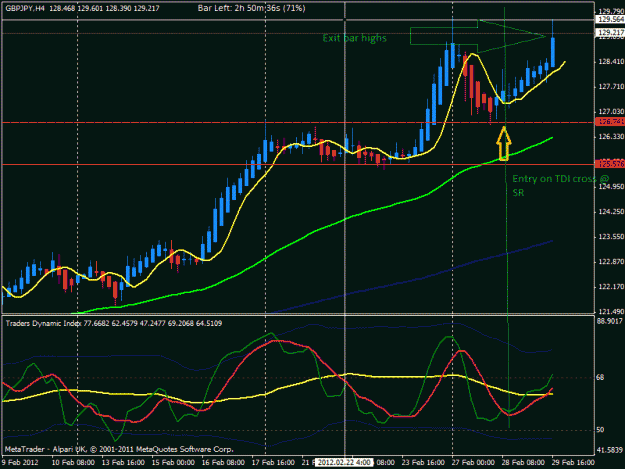The image size is (625, 469).
Task: Click the red 125.576 price level tag
Action: (610, 163)
